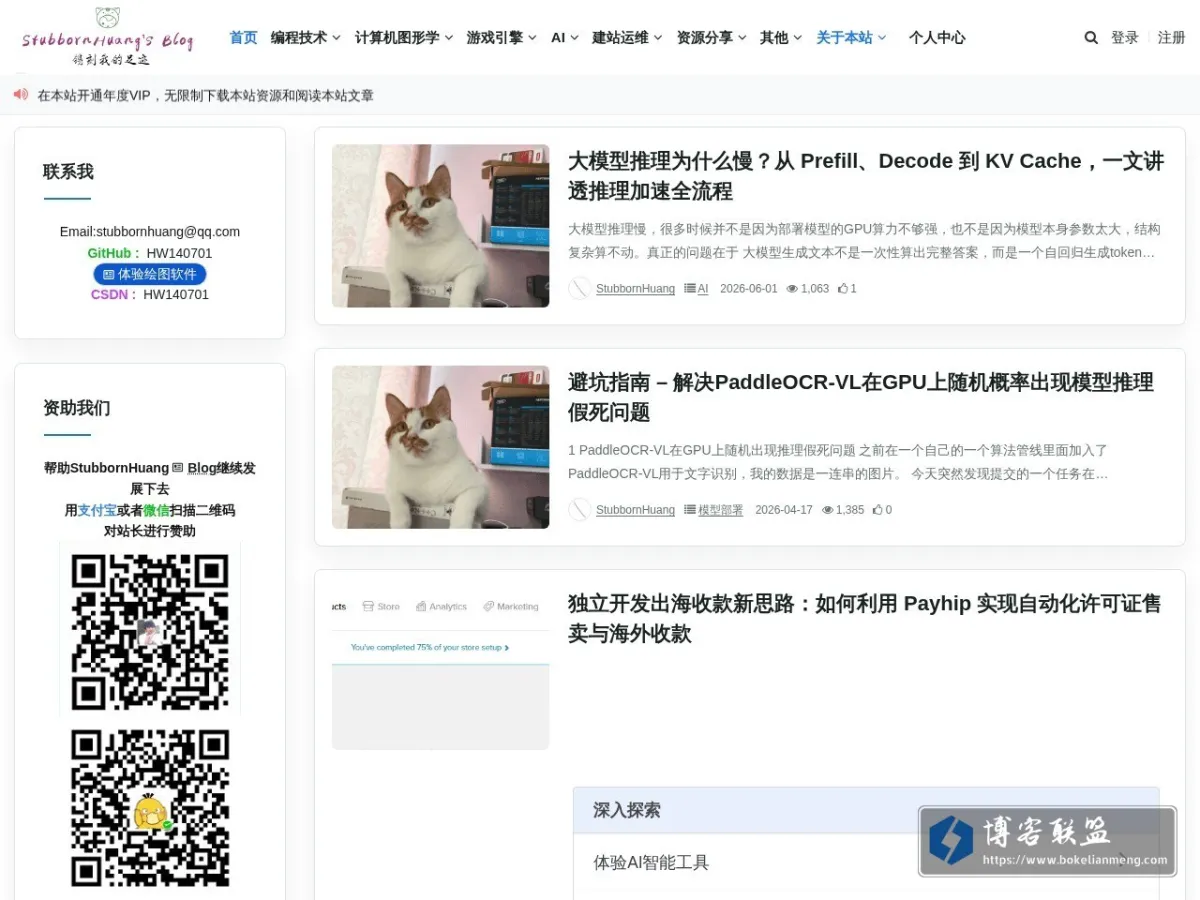The width and height of the screenshot is (1200, 900).
Task: Expand the 编程技术 dropdown menu
Action: (x=306, y=38)
